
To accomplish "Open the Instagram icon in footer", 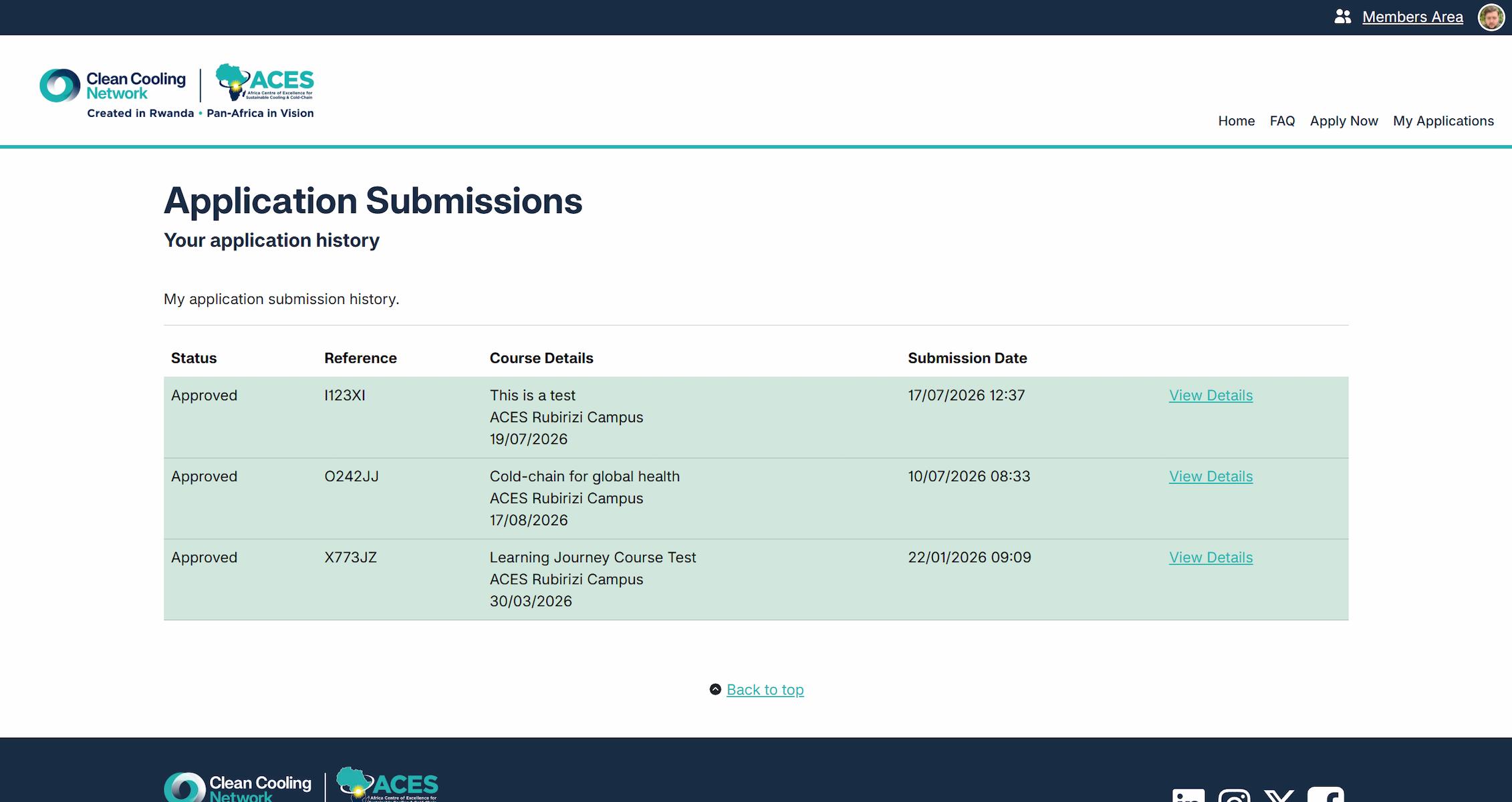I will coord(1234,795).
